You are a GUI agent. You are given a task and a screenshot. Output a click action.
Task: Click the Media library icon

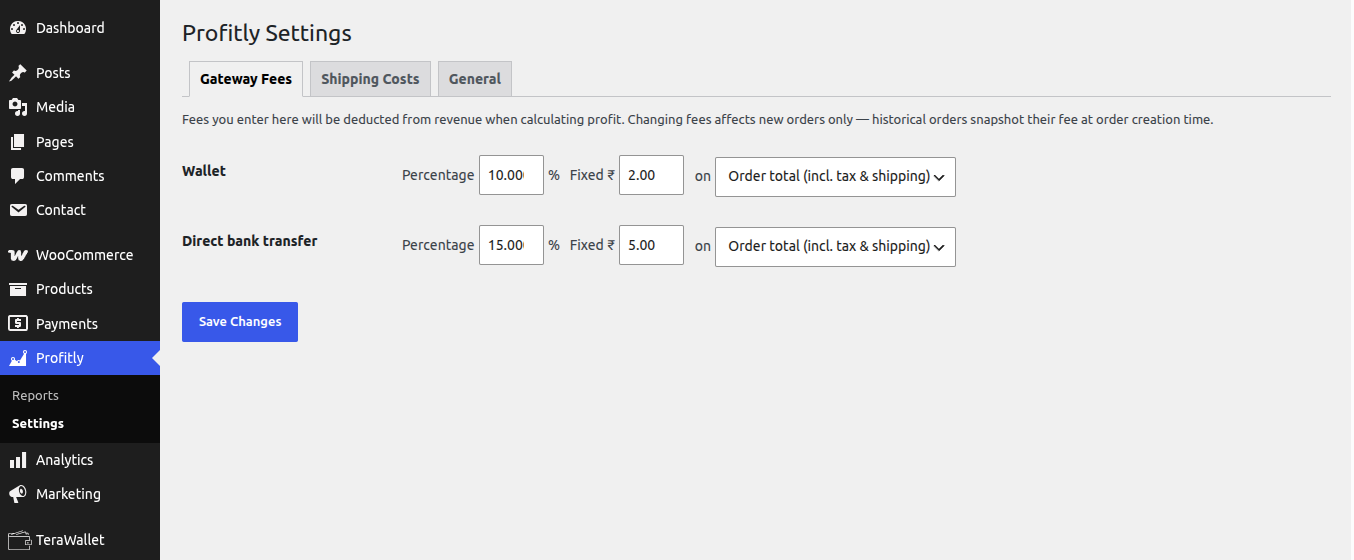tap(18, 107)
